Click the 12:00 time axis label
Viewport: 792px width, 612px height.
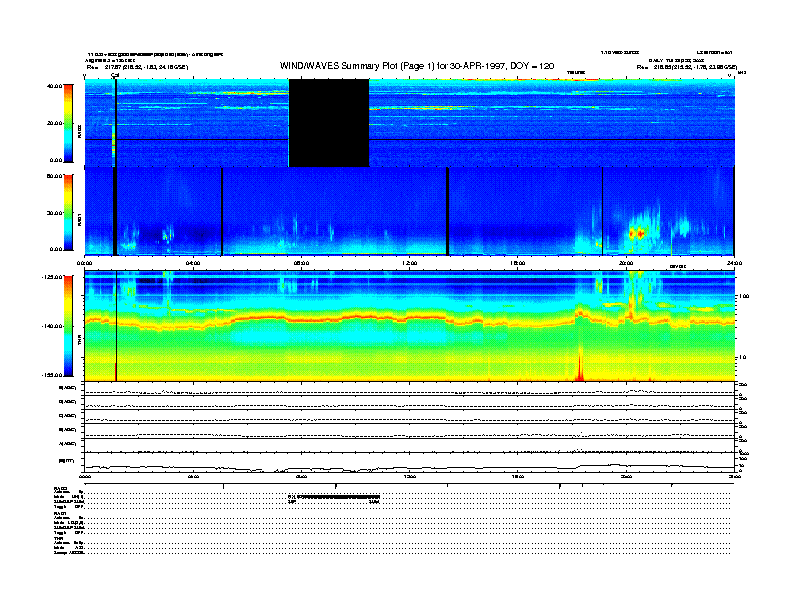(409, 263)
